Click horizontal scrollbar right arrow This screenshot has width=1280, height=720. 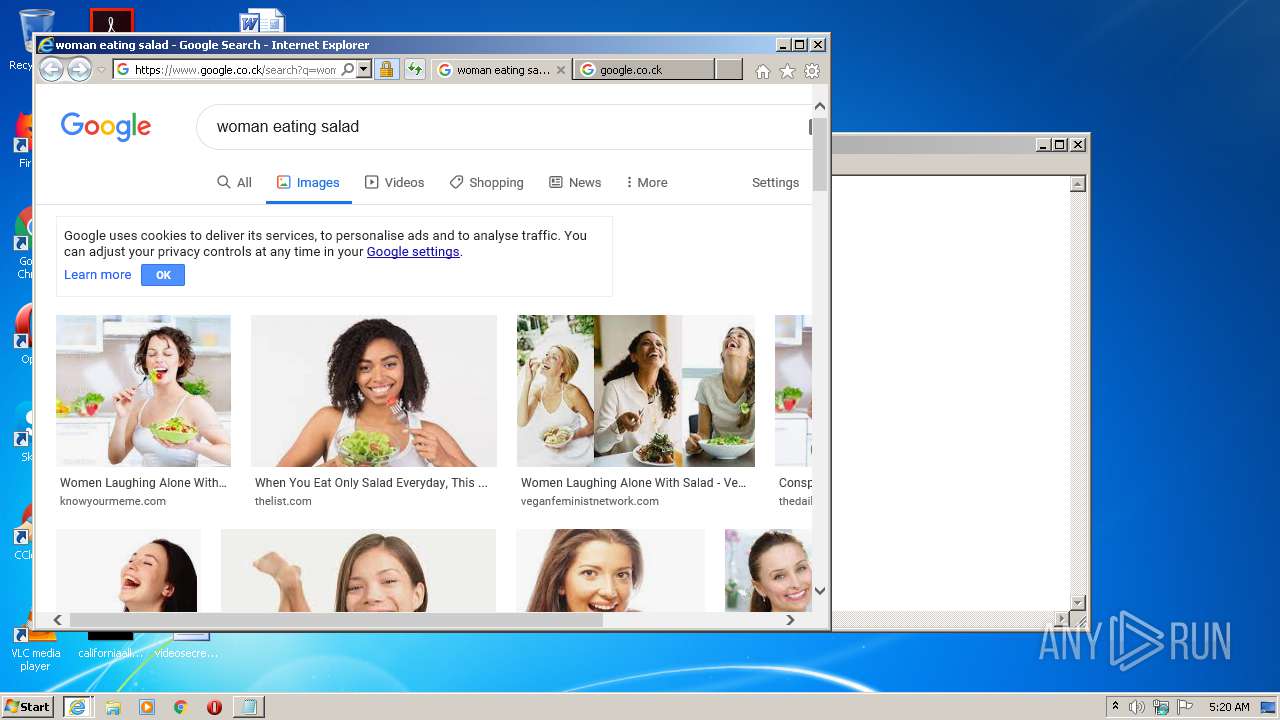(x=790, y=620)
